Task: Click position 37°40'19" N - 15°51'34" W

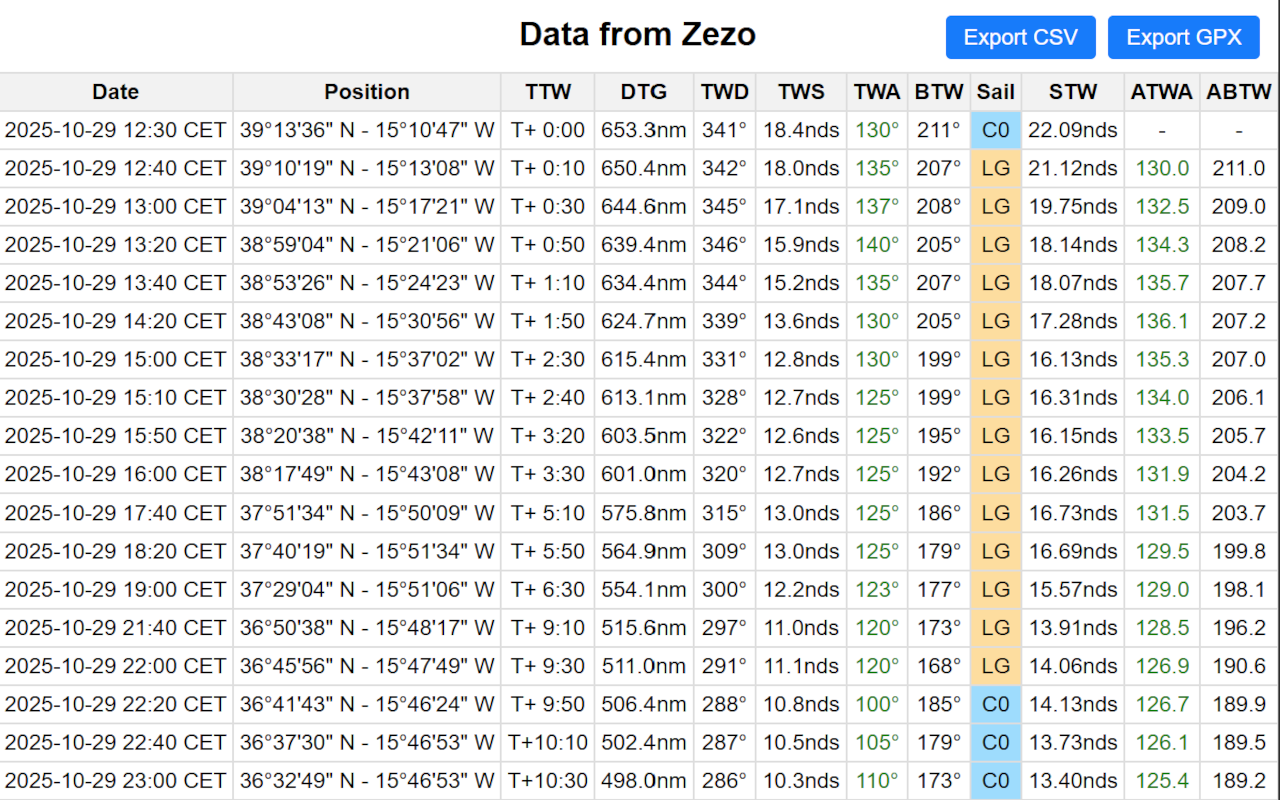Action: point(367,551)
